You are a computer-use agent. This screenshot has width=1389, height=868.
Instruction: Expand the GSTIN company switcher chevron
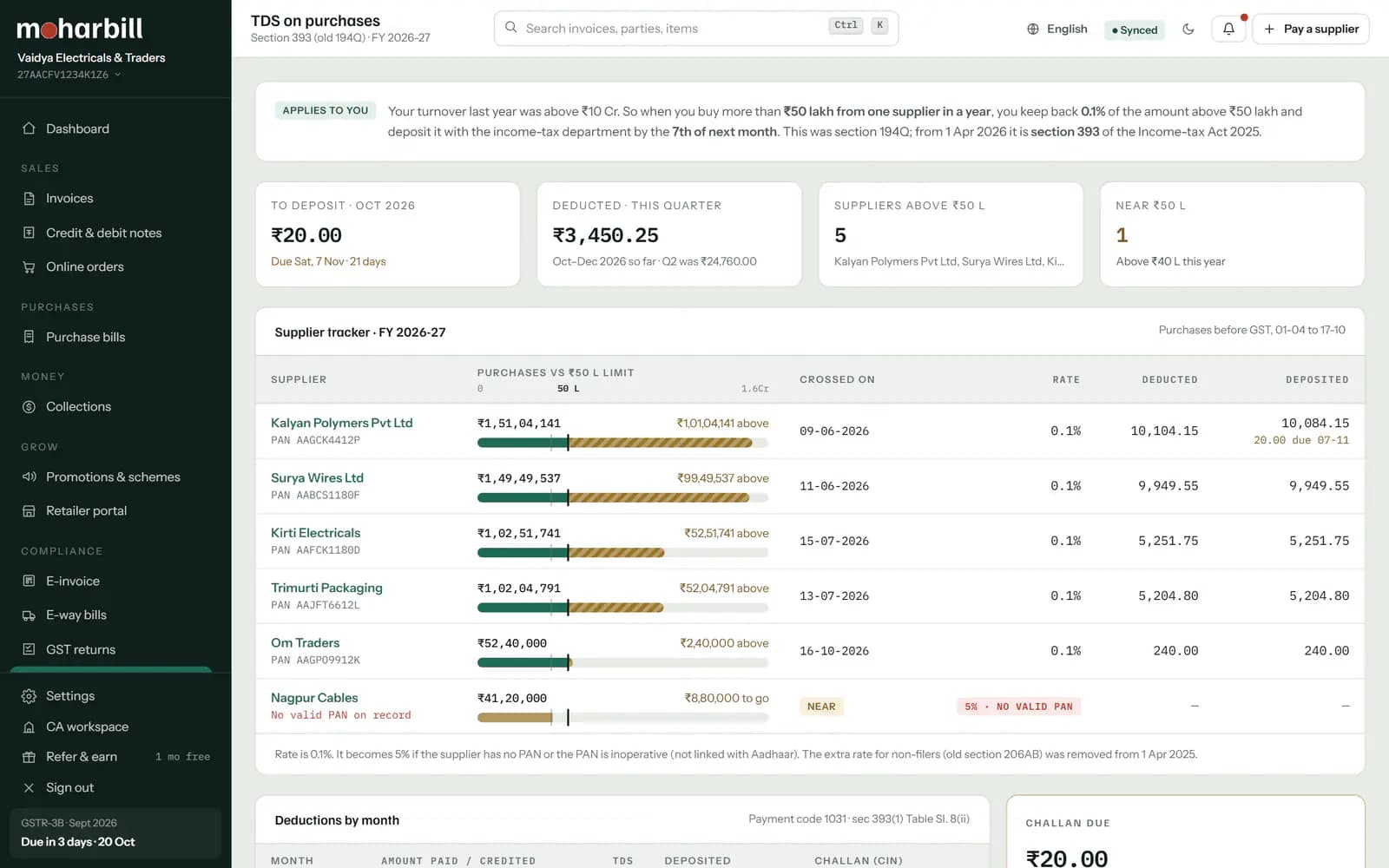117,75
